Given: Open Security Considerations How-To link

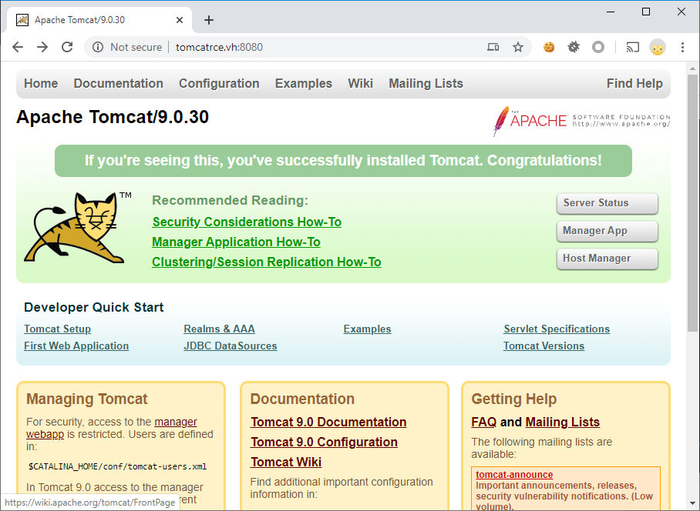Looking at the screenshot, I should [247, 222].
